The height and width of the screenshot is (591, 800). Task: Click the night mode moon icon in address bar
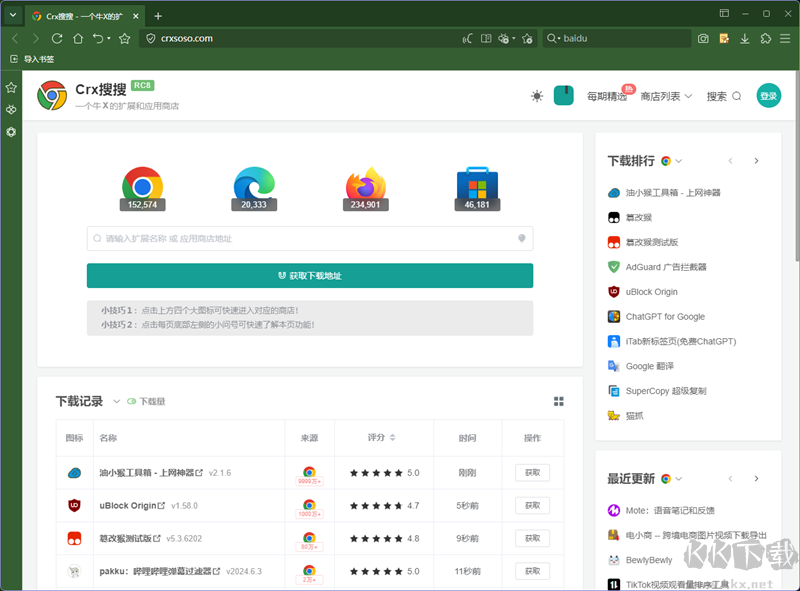tap(467, 38)
